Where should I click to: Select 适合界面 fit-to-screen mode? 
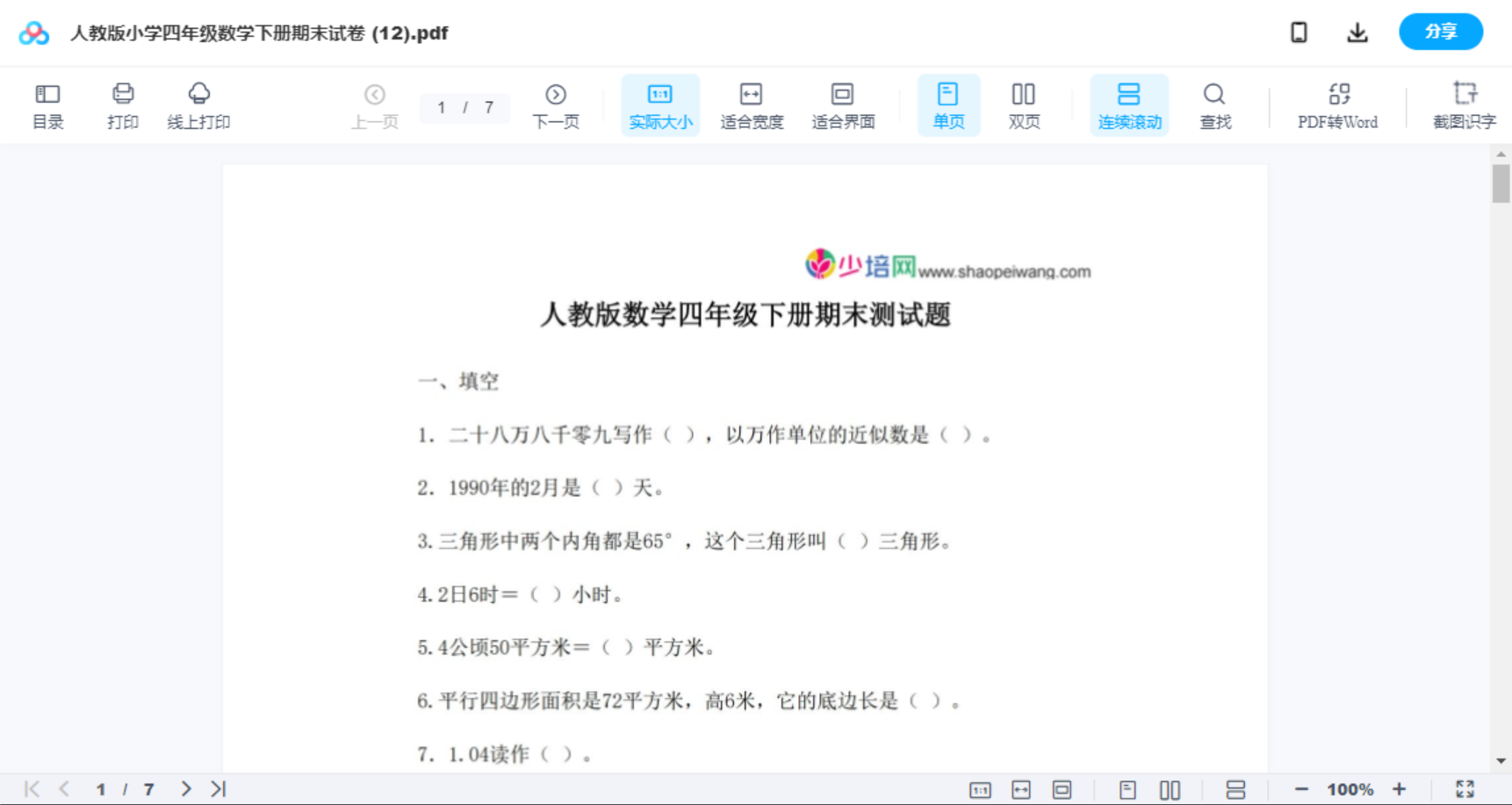[x=843, y=104]
